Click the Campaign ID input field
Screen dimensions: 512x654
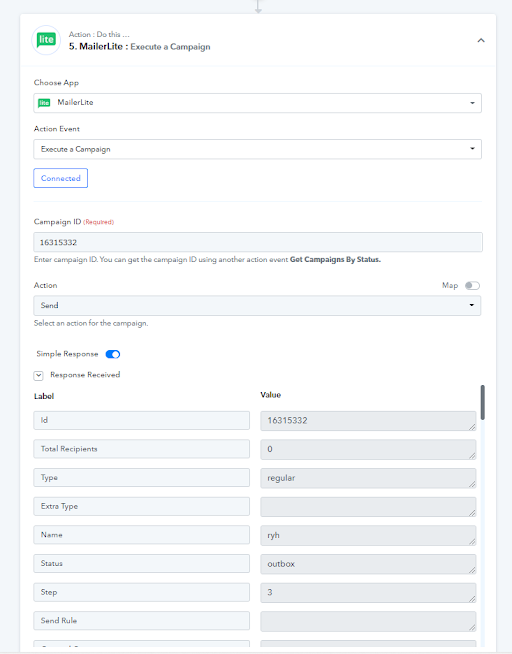click(x=258, y=242)
